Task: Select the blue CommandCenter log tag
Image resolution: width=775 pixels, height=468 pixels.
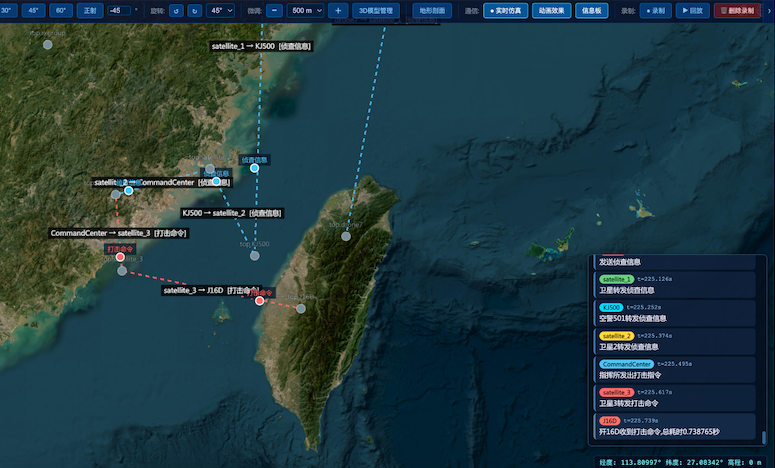Action: point(626,364)
